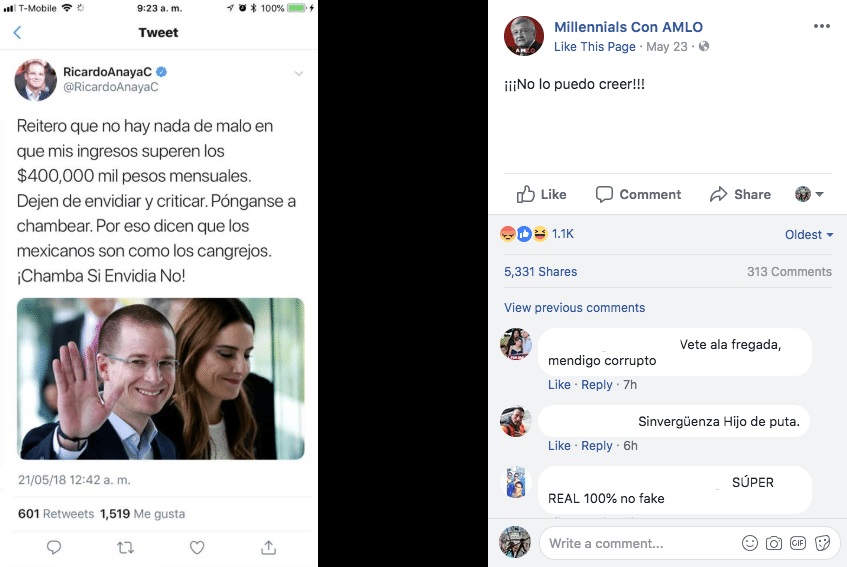
Task: Open the tweet's attached photo
Action: tap(160, 378)
